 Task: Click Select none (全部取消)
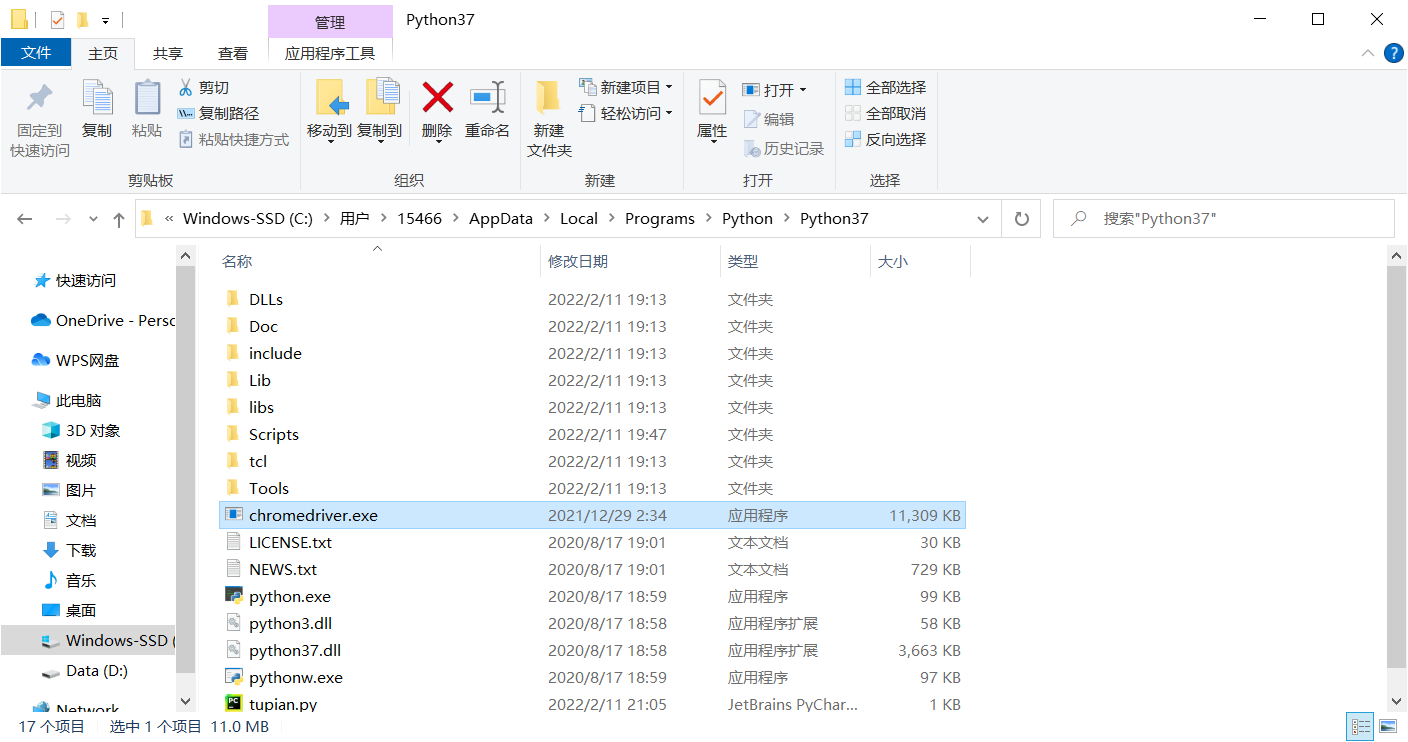point(885,113)
